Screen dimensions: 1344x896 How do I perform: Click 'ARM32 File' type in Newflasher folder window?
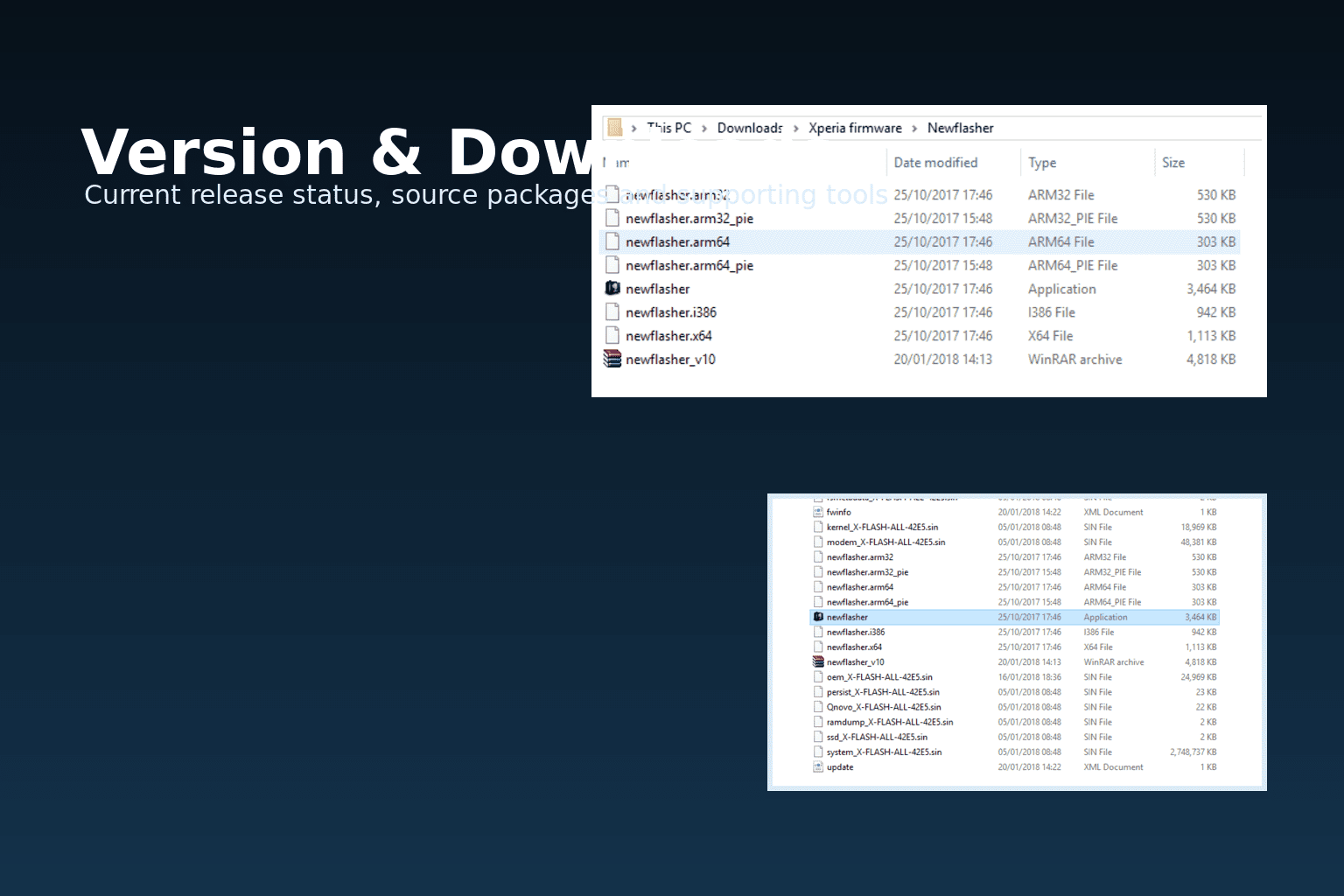click(1060, 195)
